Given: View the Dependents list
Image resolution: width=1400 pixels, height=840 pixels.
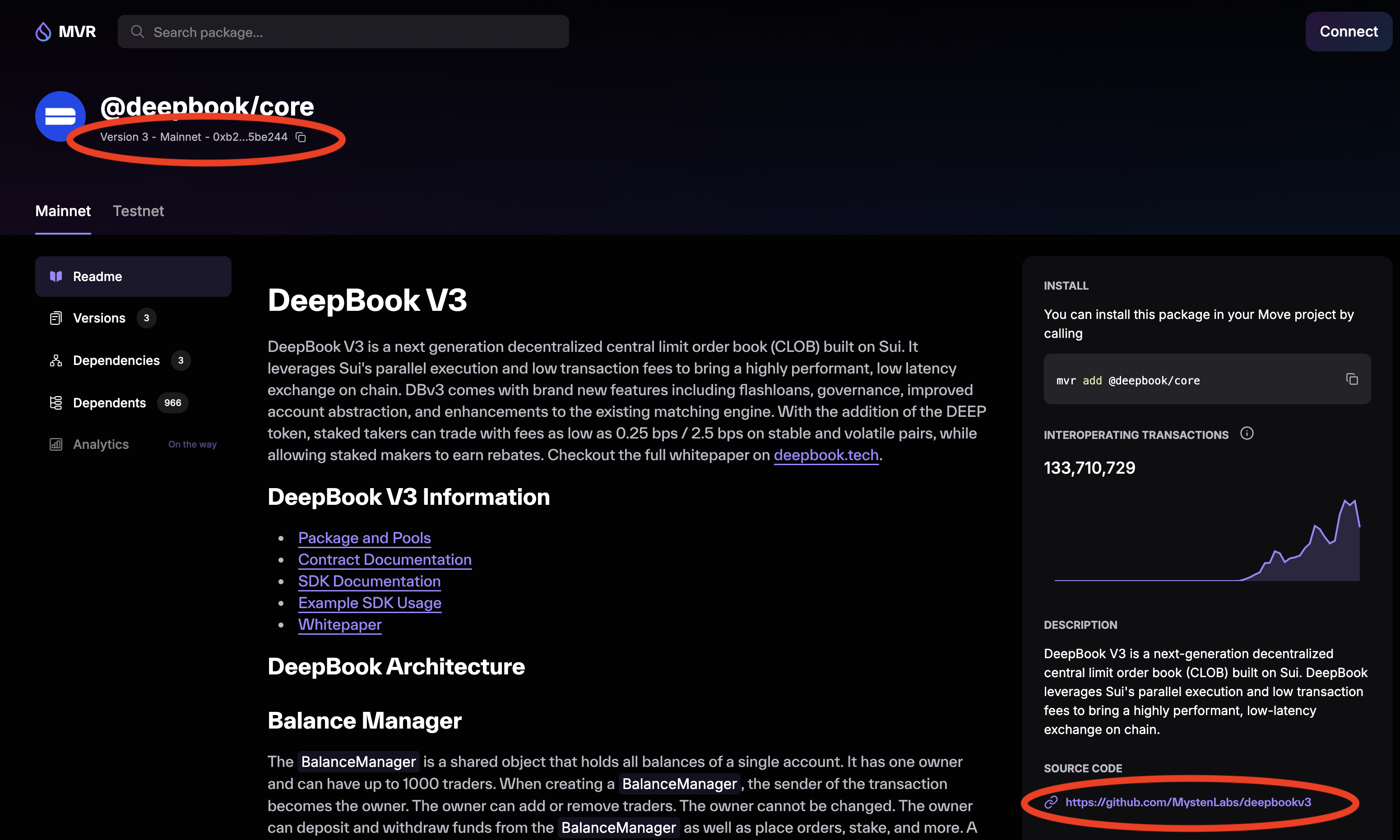Looking at the screenshot, I should 109,402.
